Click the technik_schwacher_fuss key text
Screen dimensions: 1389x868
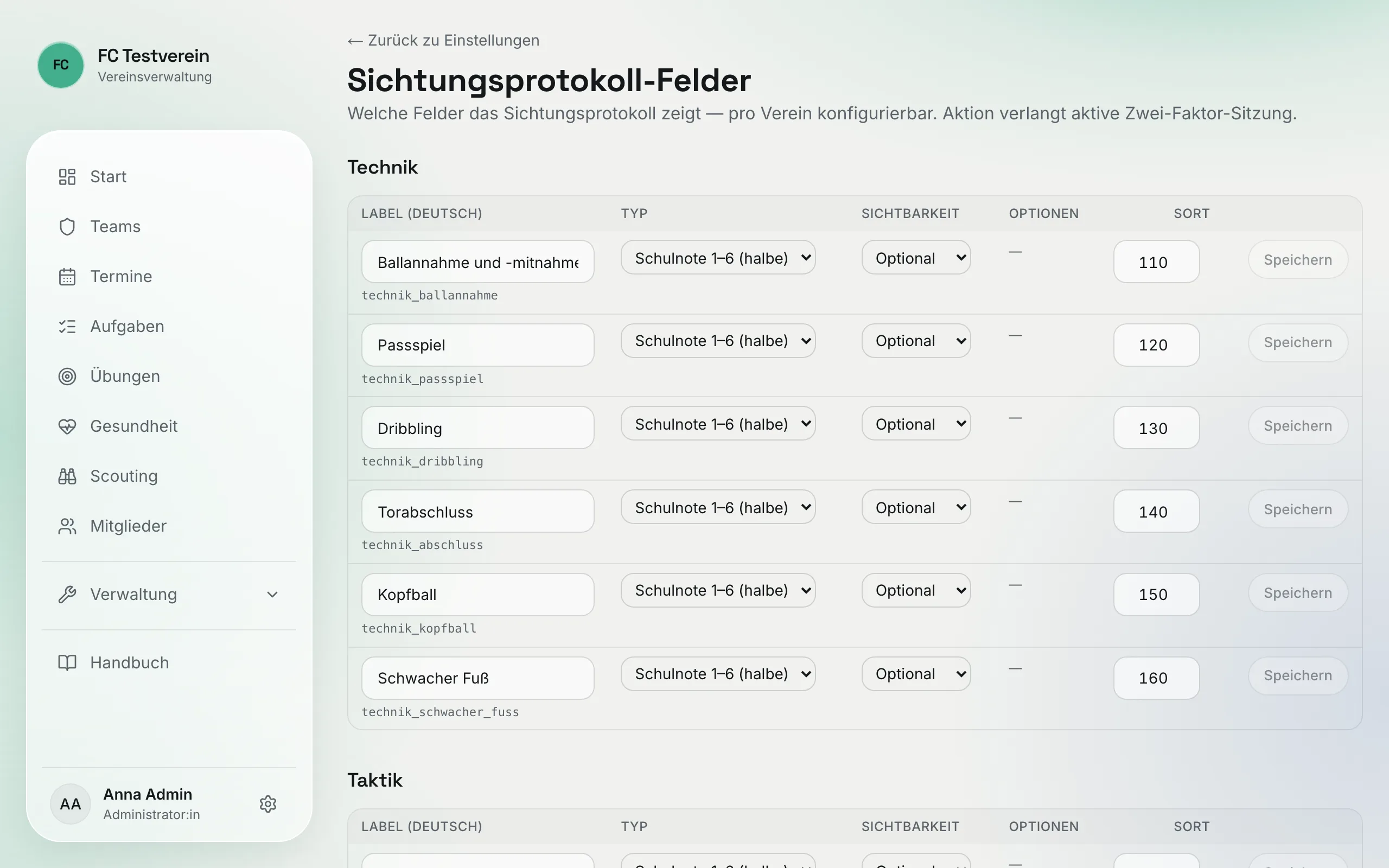[439, 712]
